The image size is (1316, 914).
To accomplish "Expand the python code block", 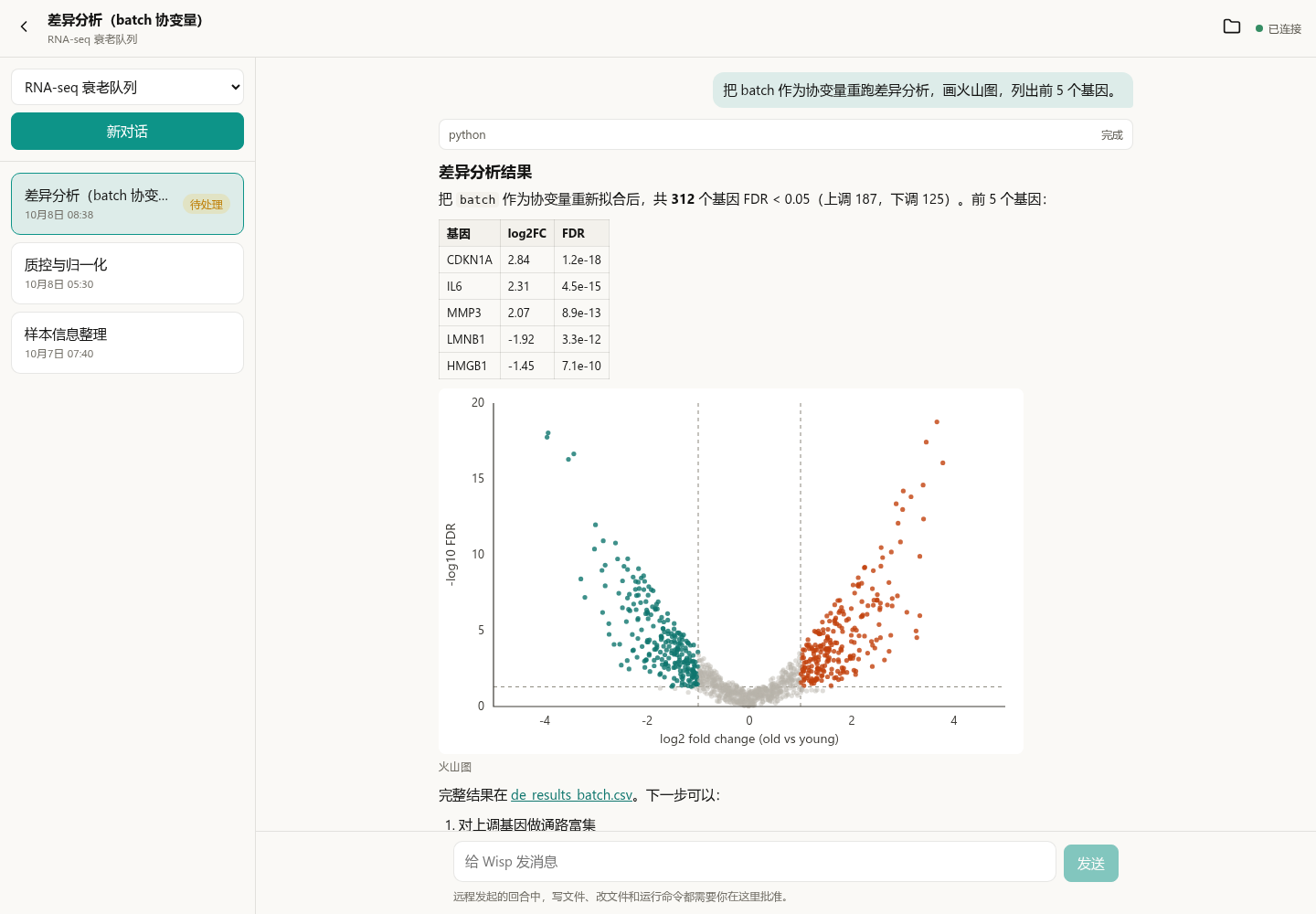I will (x=785, y=134).
